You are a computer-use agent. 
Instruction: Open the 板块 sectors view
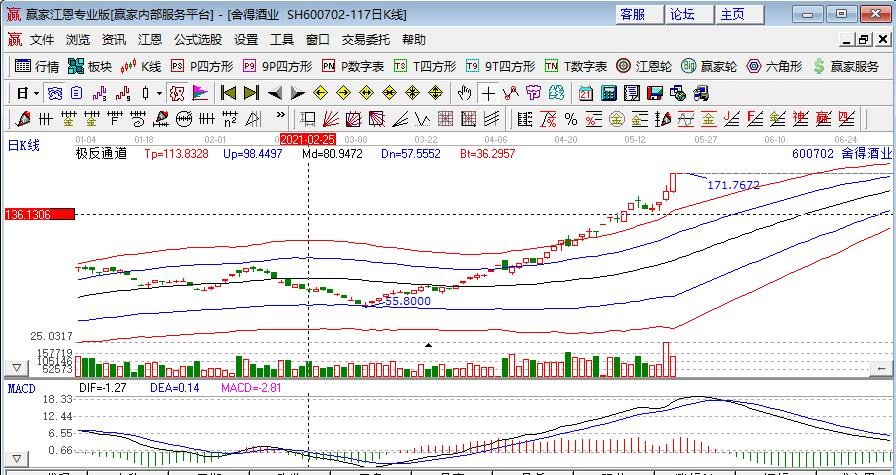click(90, 66)
